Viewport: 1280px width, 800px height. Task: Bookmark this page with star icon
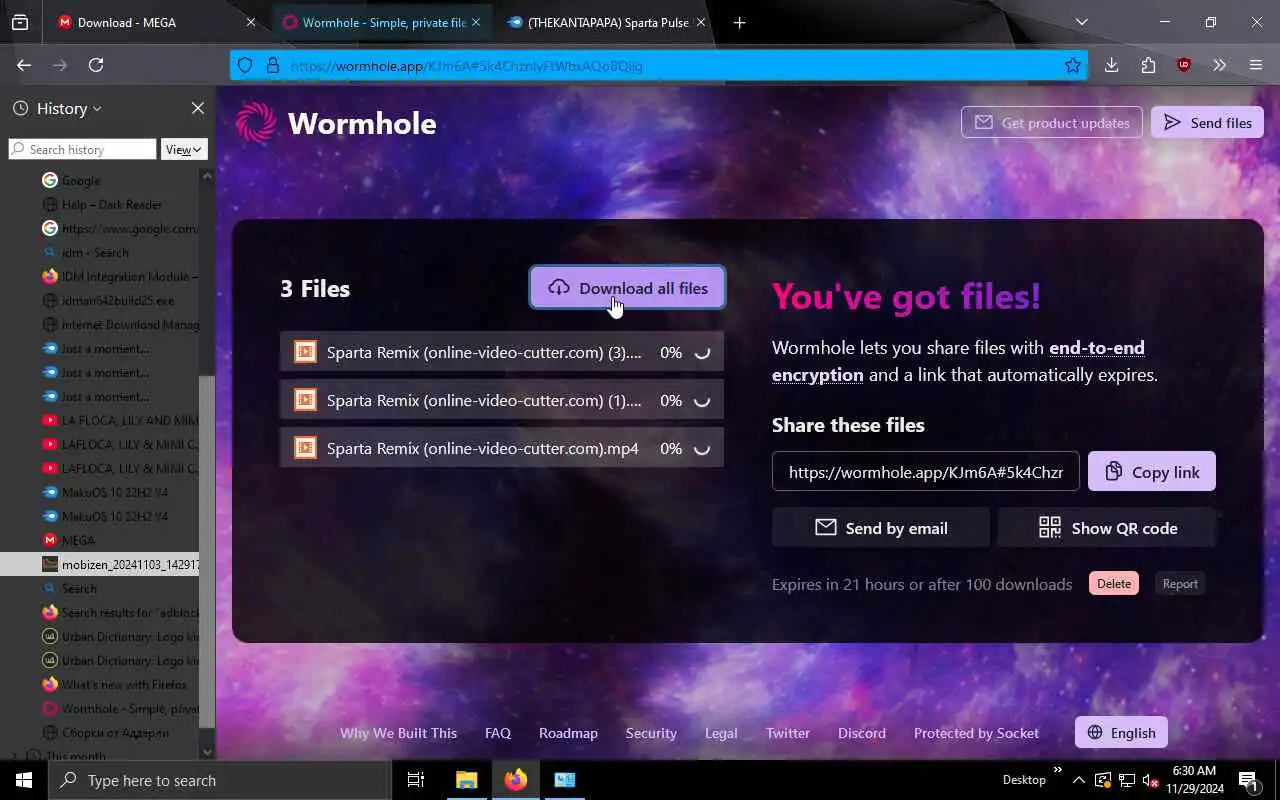[x=1073, y=65]
